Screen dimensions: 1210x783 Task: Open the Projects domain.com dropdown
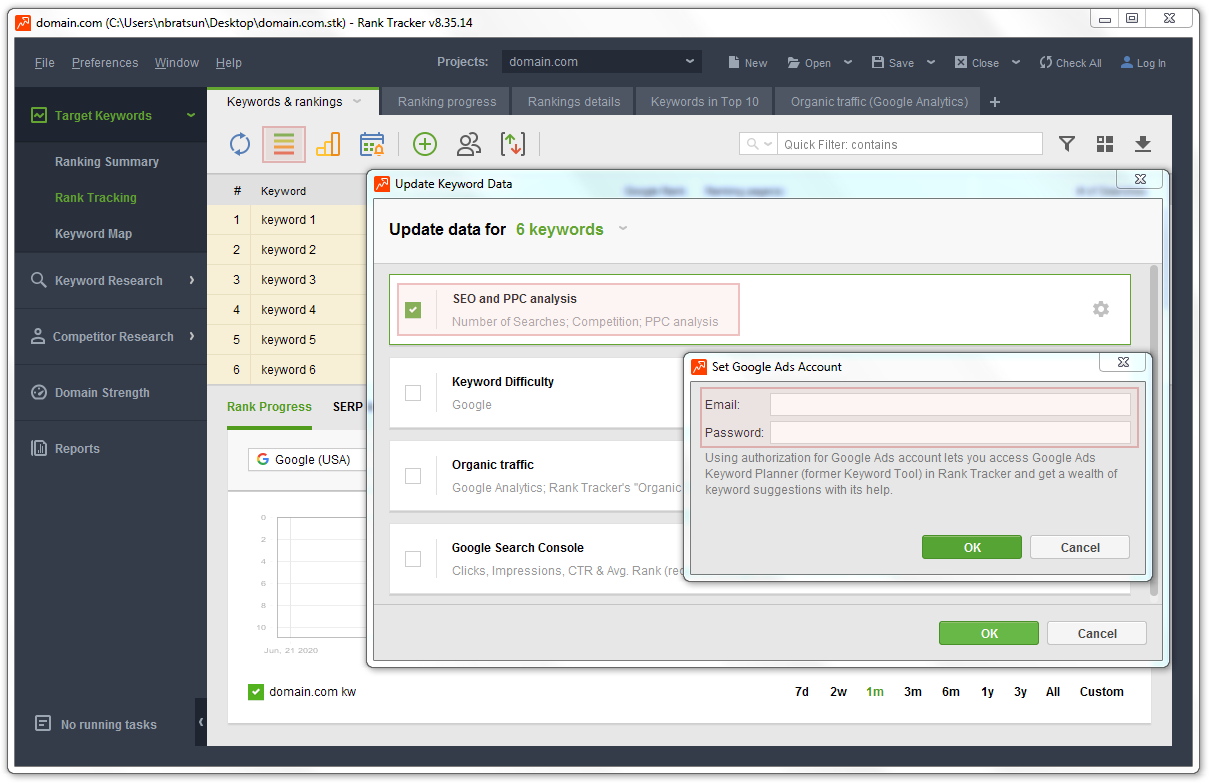click(x=601, y=62)
